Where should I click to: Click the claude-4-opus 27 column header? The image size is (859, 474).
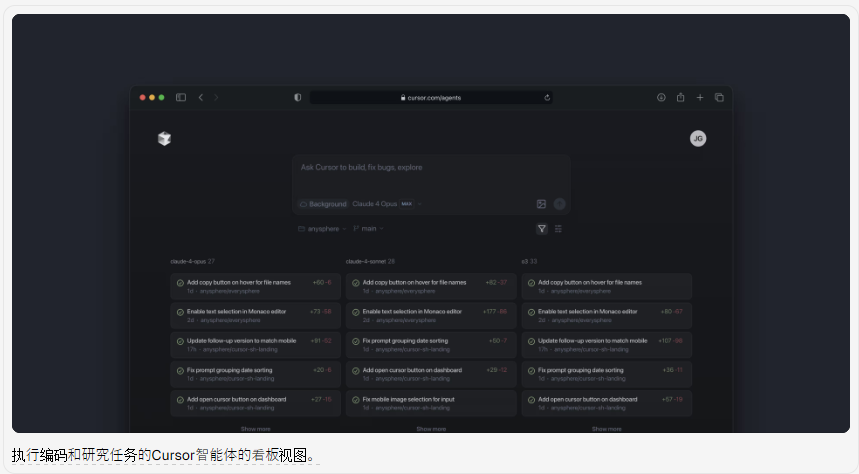click(192, 261)
